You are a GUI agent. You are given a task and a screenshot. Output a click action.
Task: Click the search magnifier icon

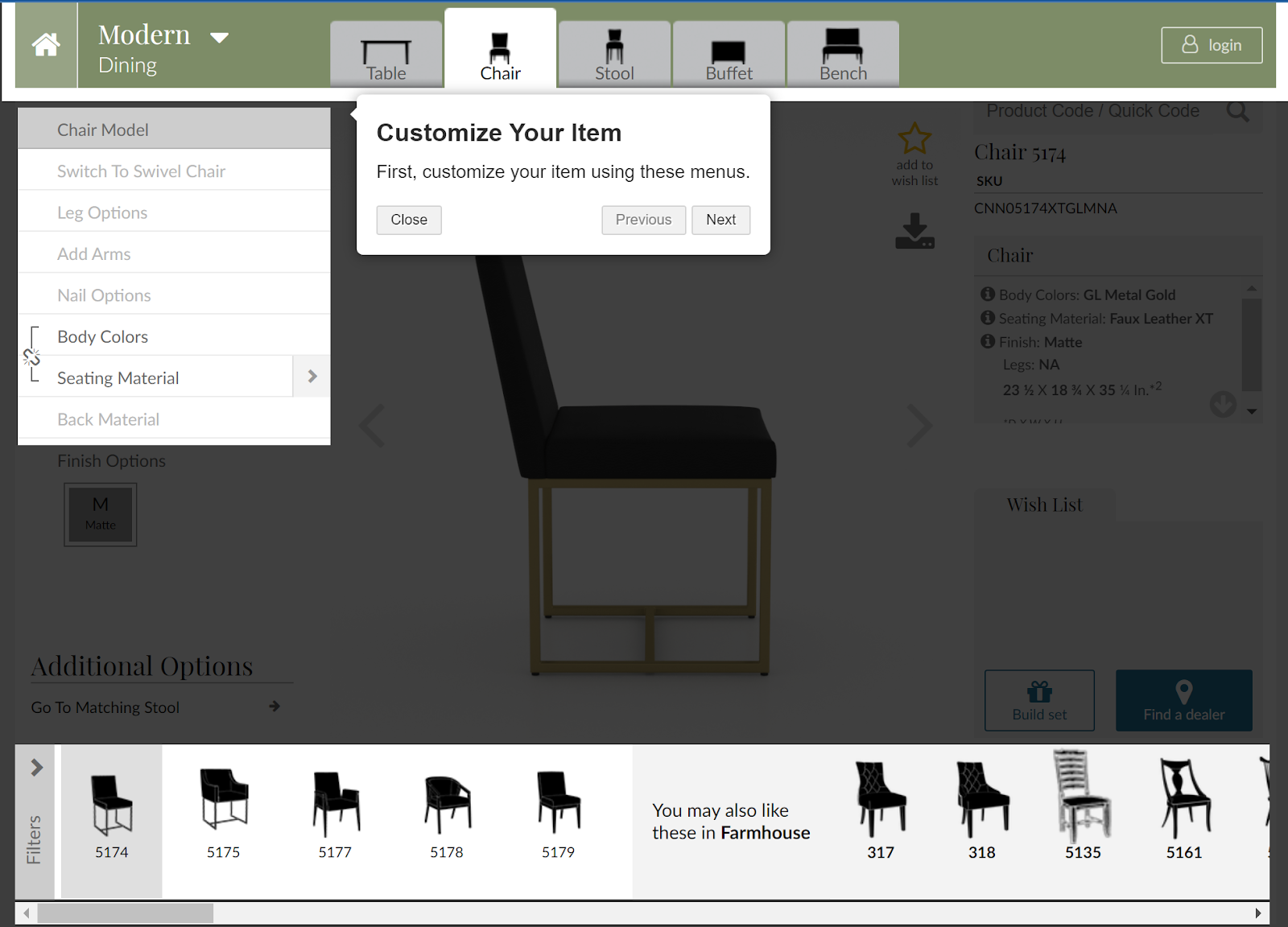click(x=1238, y=112)
